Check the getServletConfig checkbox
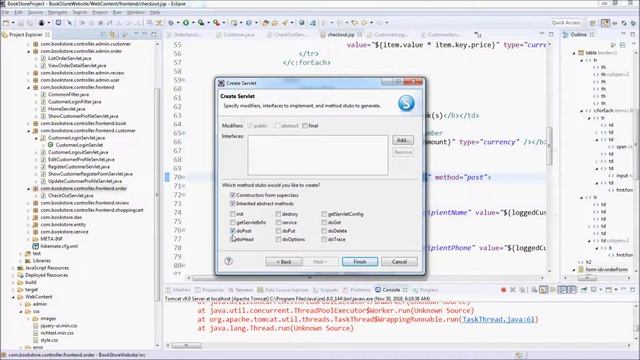This screenshot has width=640, height=360. click(324, 214)
